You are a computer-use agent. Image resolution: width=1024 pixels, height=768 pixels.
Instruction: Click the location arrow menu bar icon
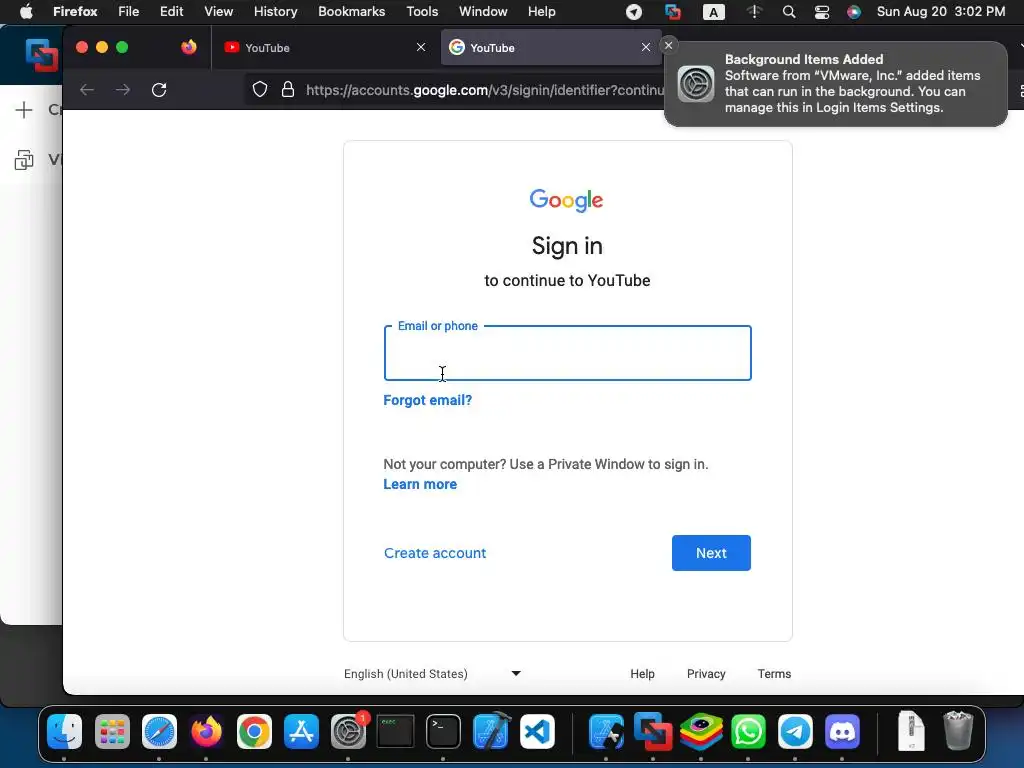point(633,12)
